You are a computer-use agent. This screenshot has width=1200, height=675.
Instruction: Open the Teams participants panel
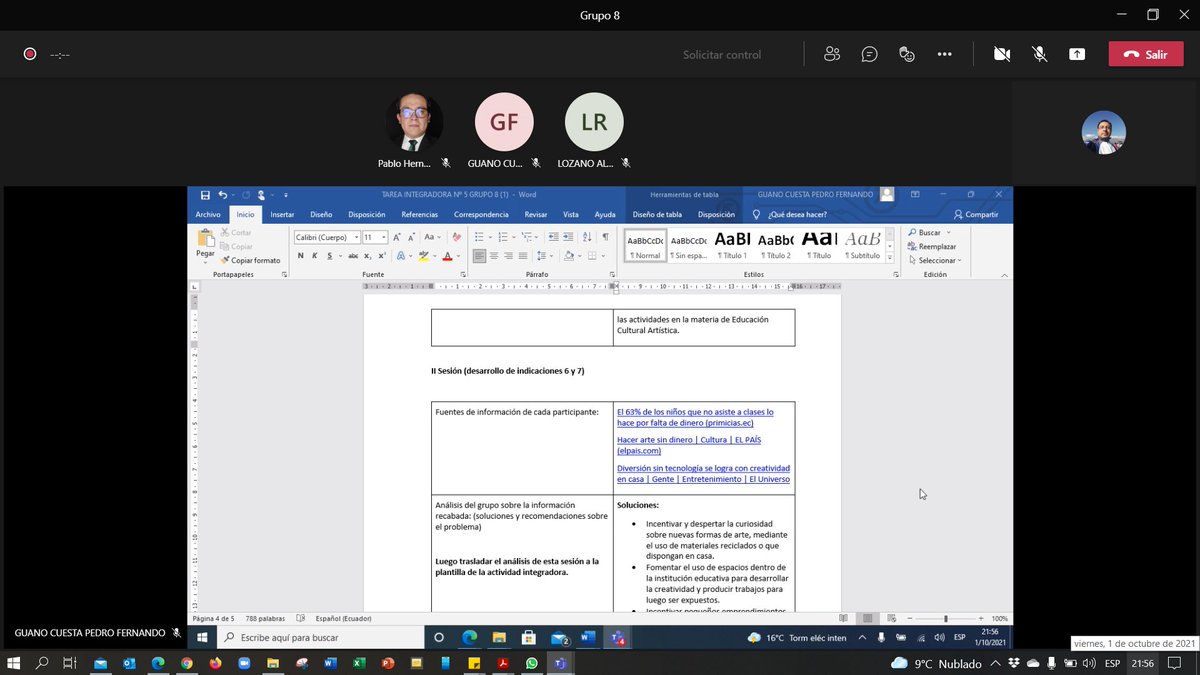[x=832, y=54]
